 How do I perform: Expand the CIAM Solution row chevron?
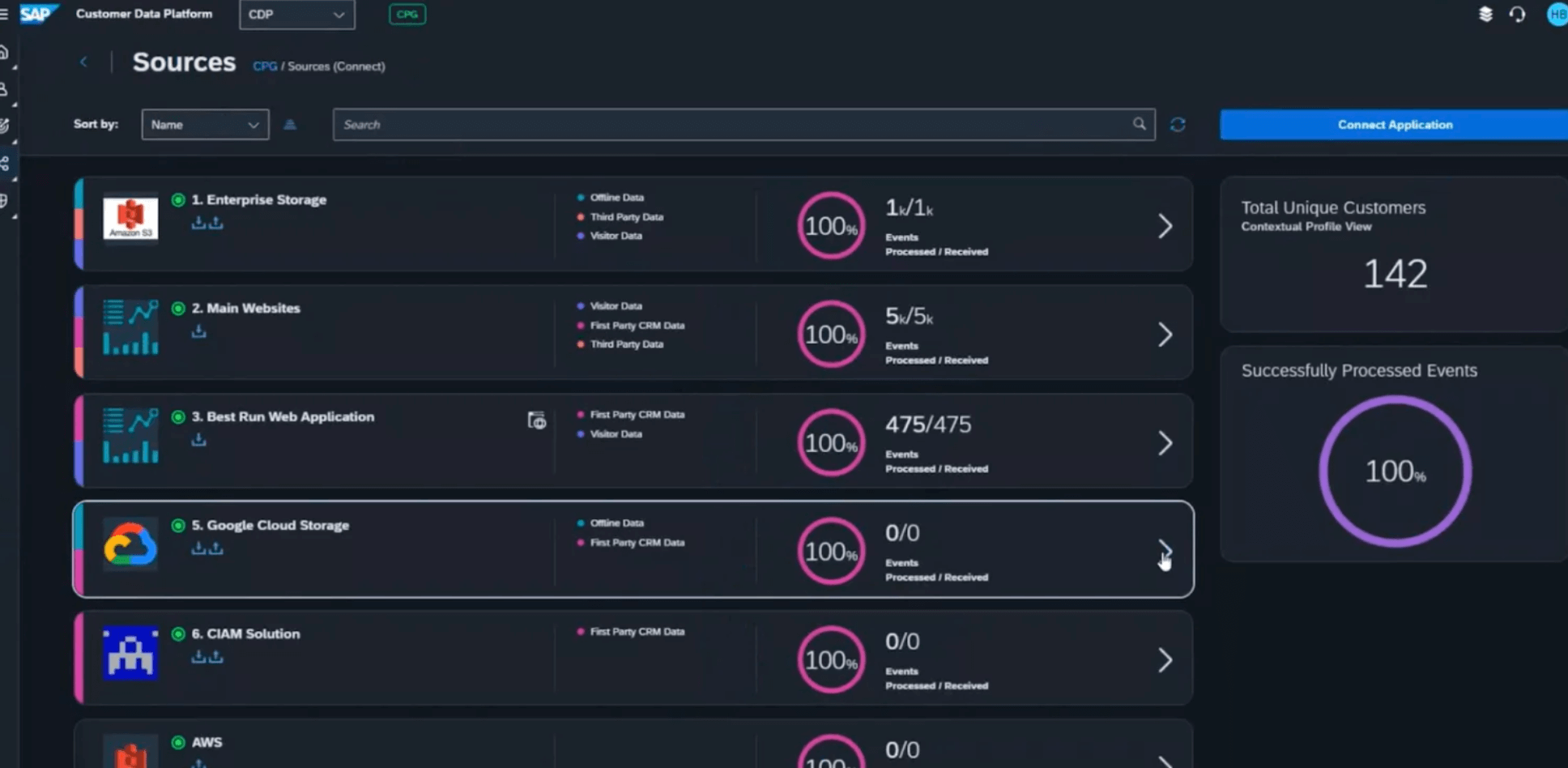(x=1165, y=660)
